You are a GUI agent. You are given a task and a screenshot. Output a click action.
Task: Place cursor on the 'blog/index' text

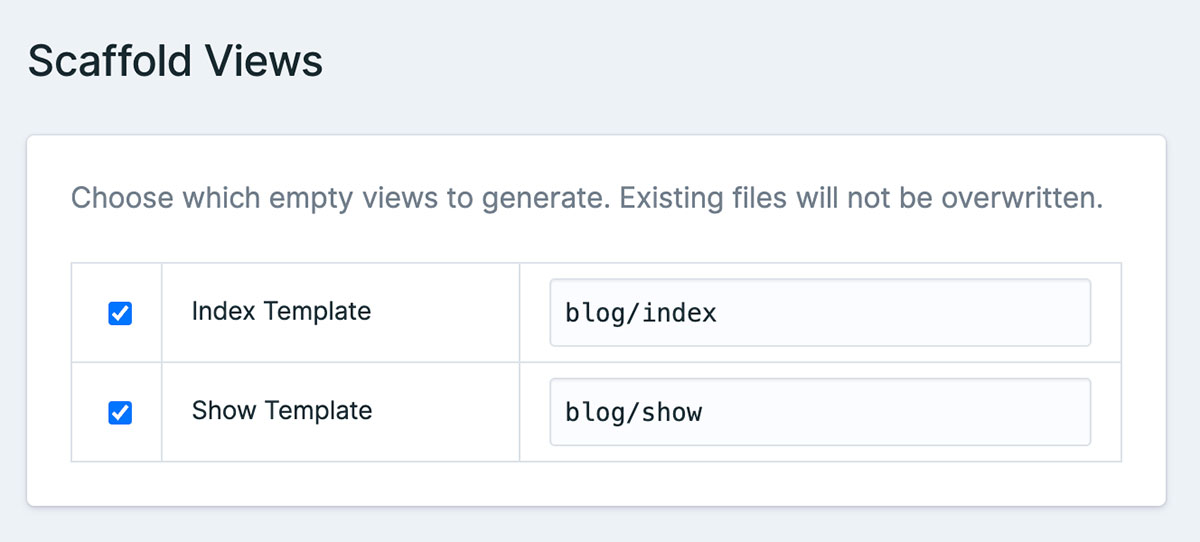click(641, 313)
